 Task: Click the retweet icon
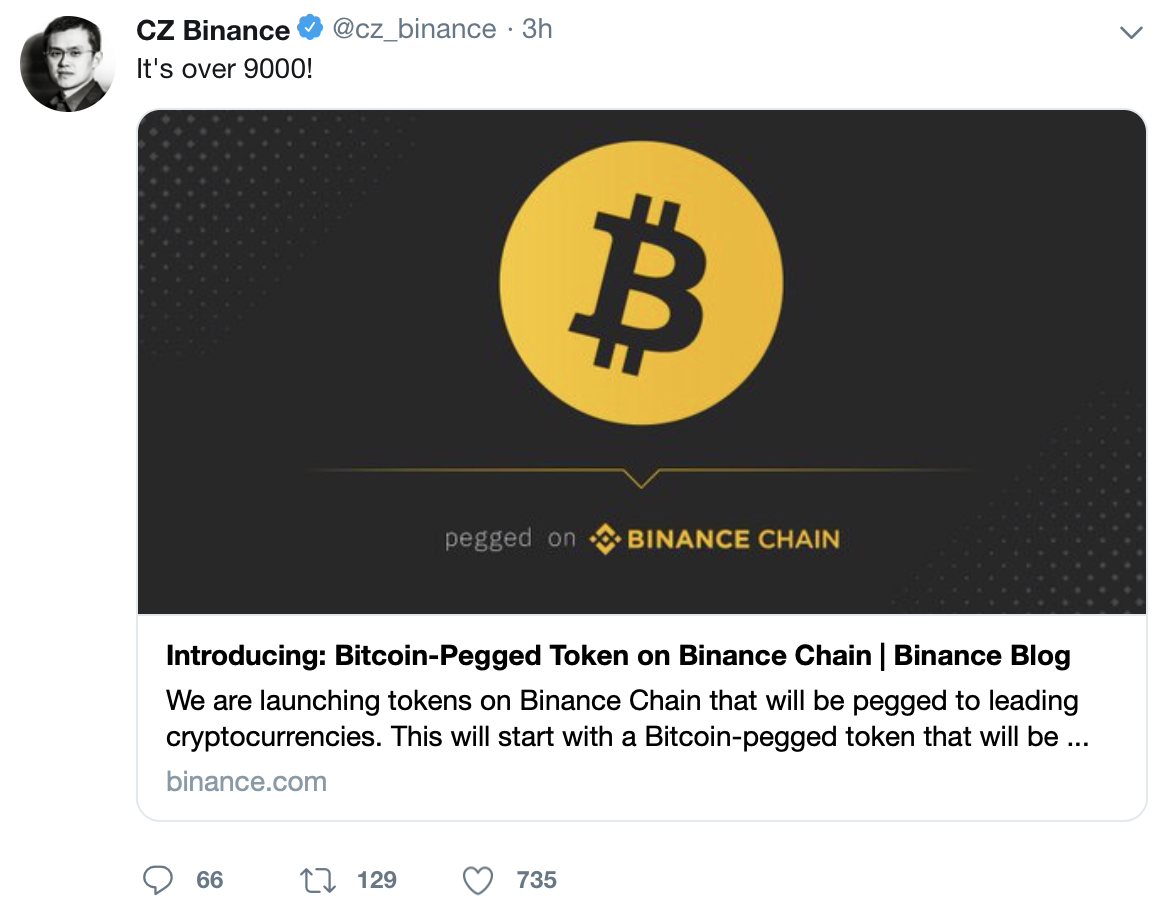coord(319,879)
